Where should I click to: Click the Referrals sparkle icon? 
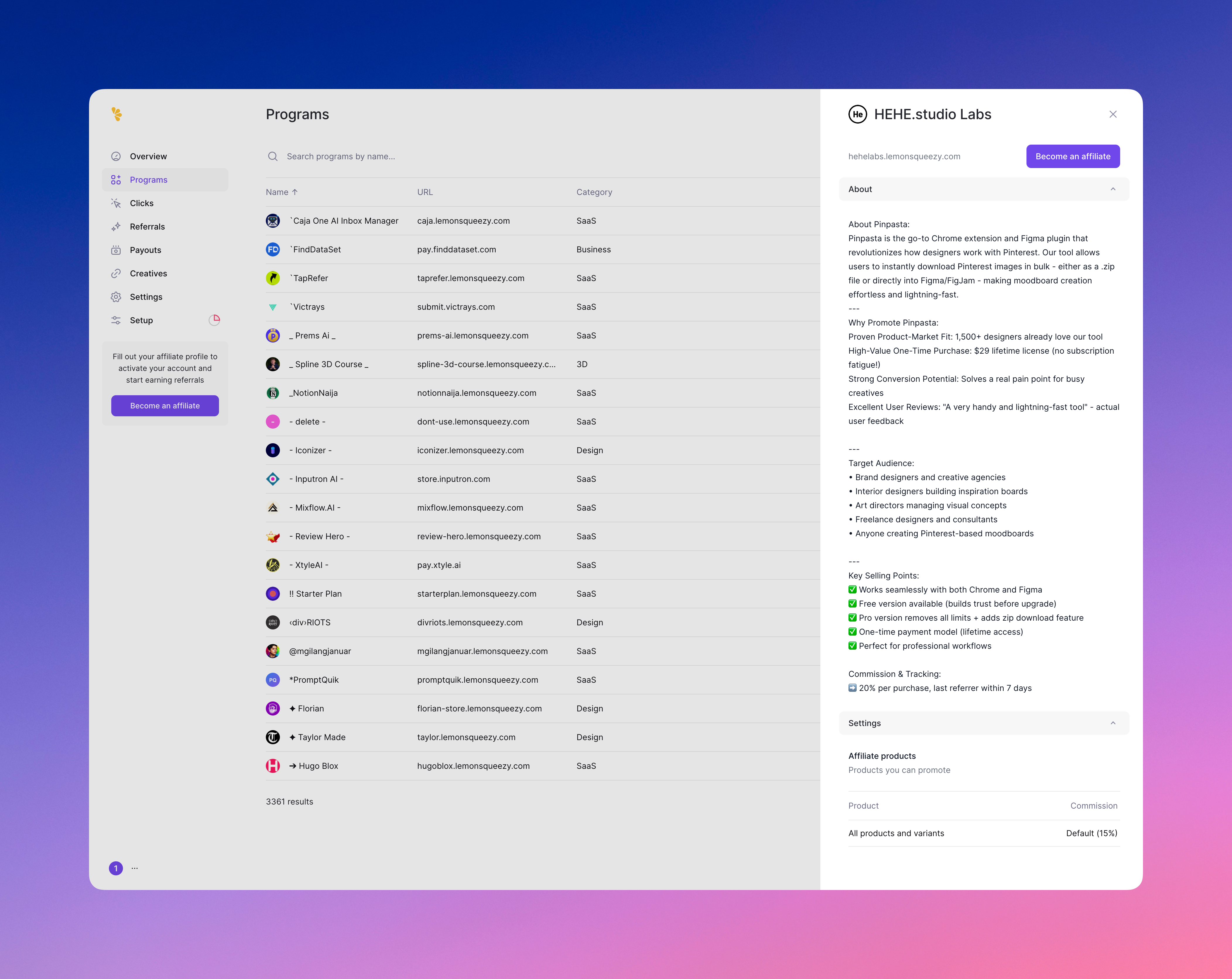coord(116,227)
